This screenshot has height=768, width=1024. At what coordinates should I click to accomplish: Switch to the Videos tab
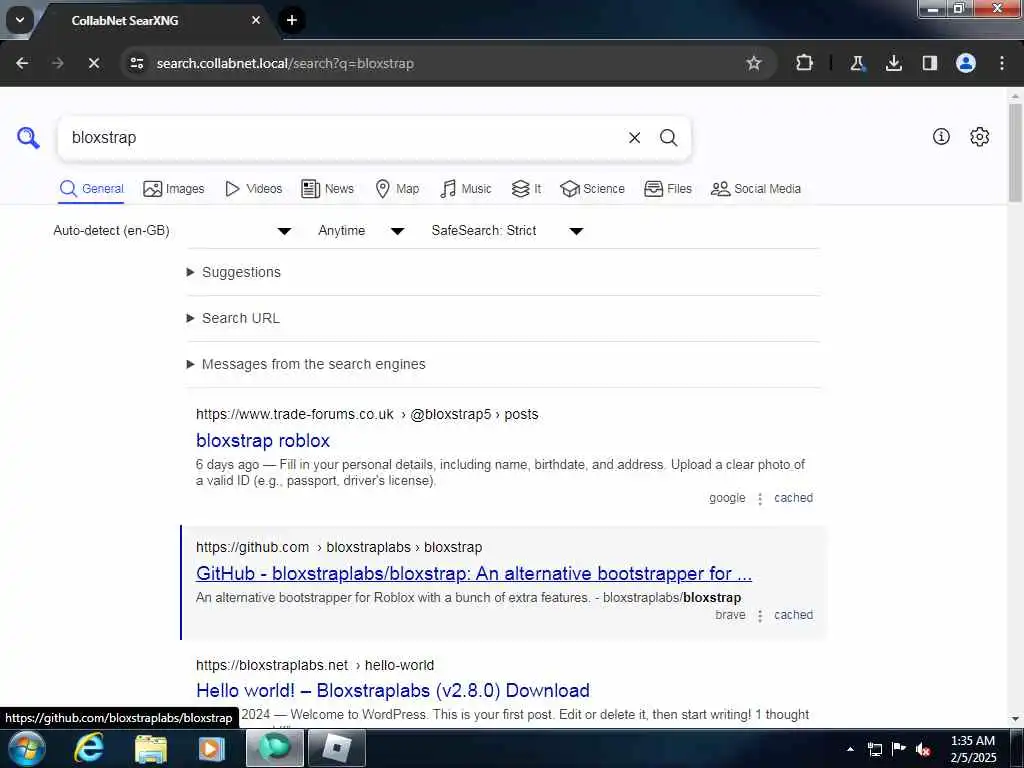pos(253,189)
